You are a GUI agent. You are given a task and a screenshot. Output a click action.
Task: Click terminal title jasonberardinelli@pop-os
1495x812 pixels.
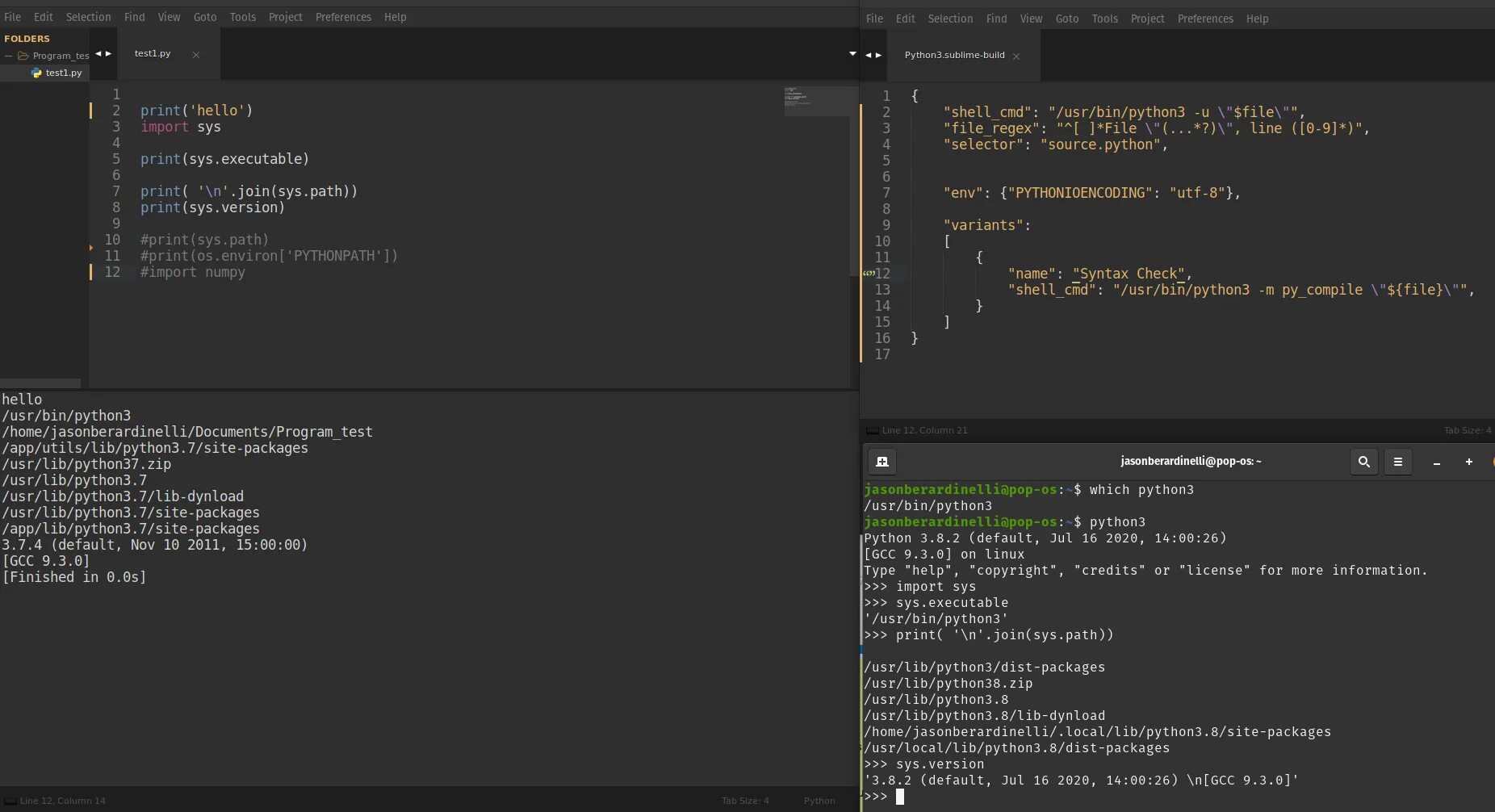click(x=1191, y=461)
